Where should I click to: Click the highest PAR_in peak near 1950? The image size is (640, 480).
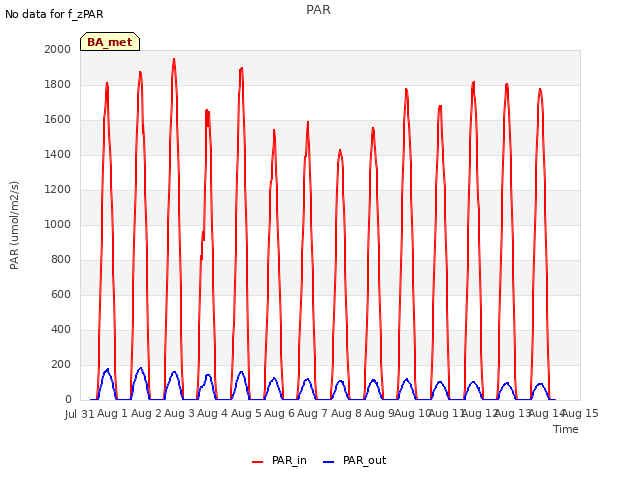pyautogui.click(x=174, y=60)
